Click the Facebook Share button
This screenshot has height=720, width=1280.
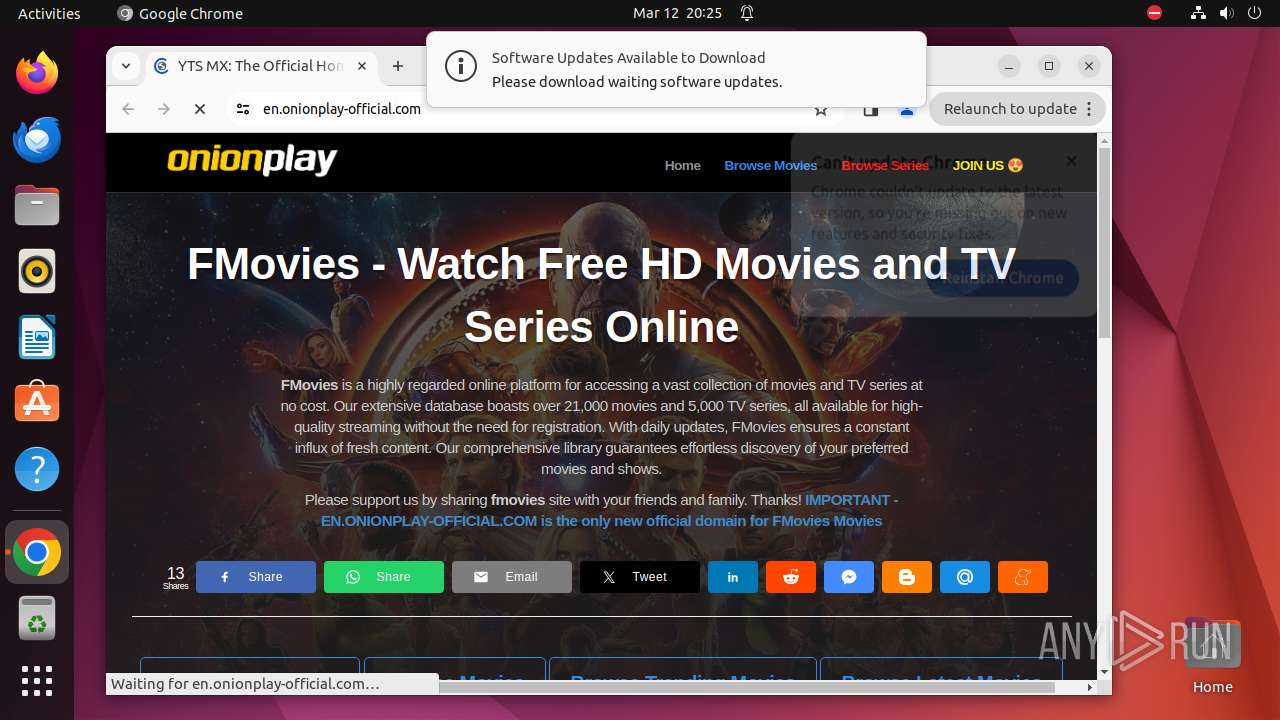click(x=256, y=577)
